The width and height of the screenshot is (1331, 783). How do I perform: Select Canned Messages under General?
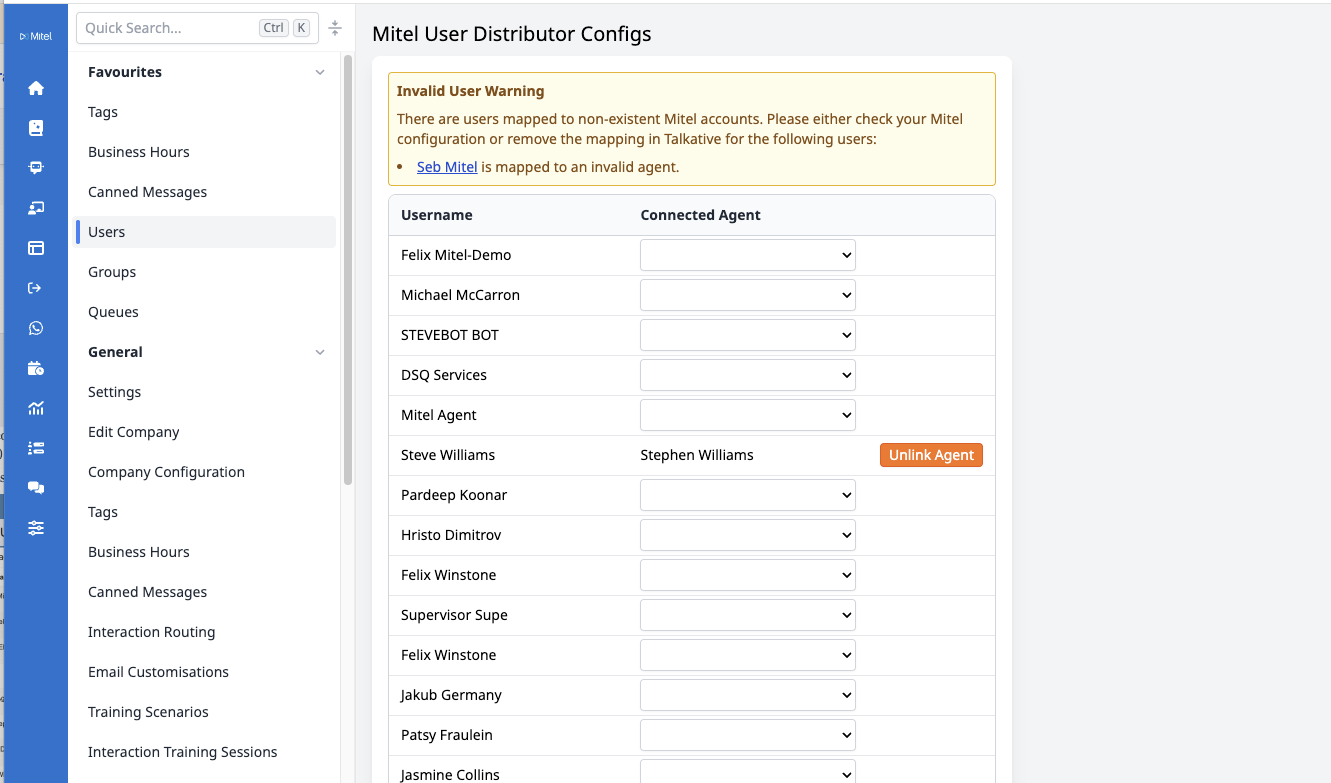[148, 592]
